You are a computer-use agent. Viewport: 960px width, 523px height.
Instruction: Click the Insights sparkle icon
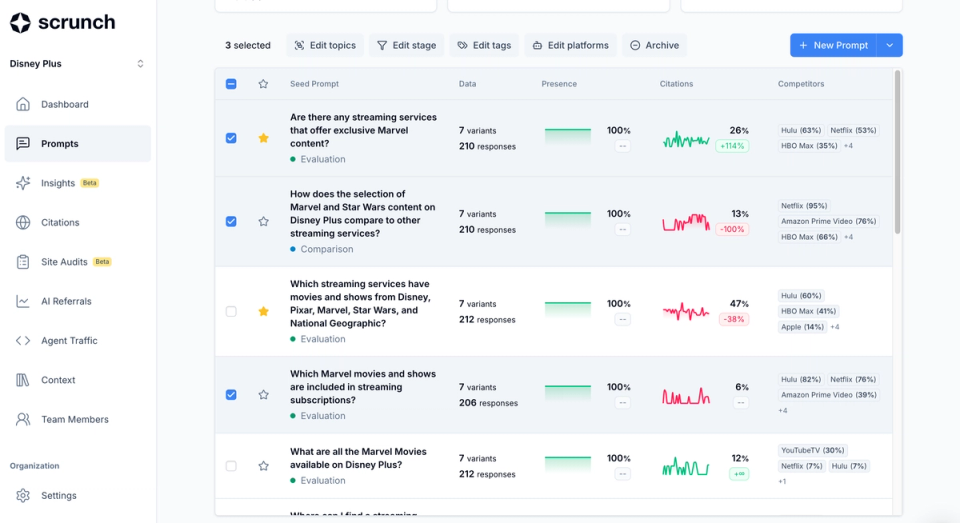23,183
